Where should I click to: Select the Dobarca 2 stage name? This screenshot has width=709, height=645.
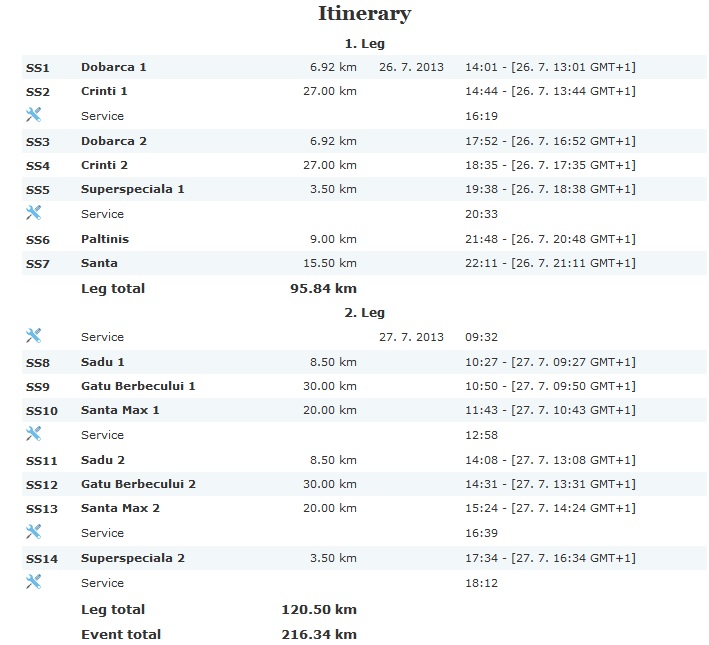click(x=113, y=141)
